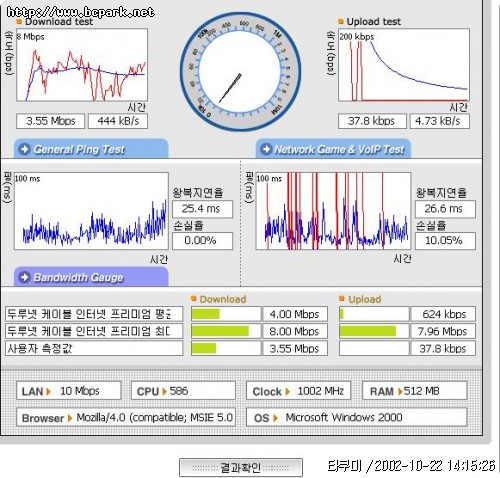The image size is (500, 478).
Task: Click the orange bullet beside Download test
Action: [x=19, y=22]
